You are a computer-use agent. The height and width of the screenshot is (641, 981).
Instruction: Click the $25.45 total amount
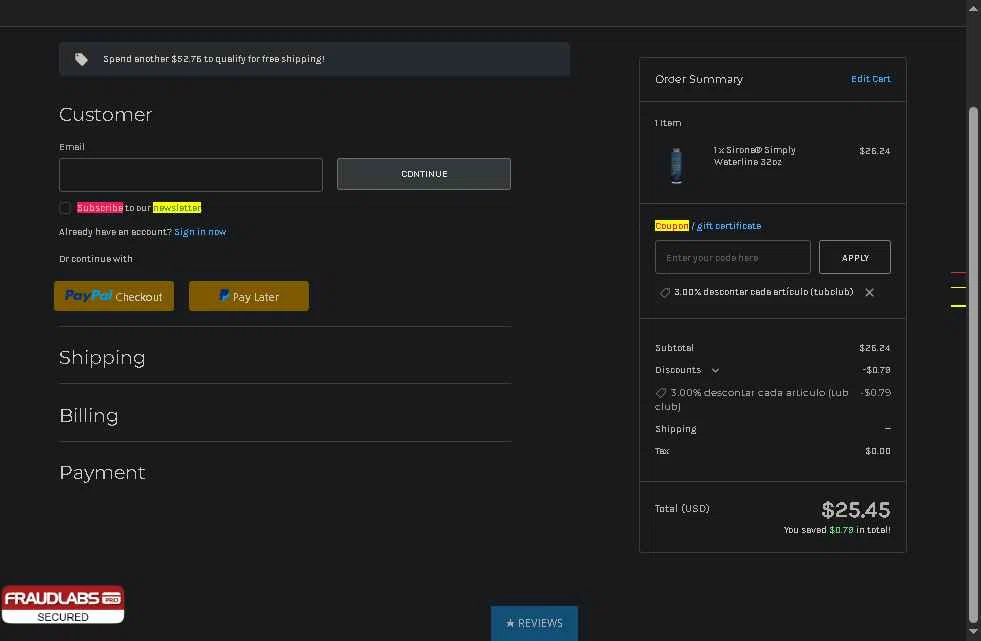tap(855, 510)
